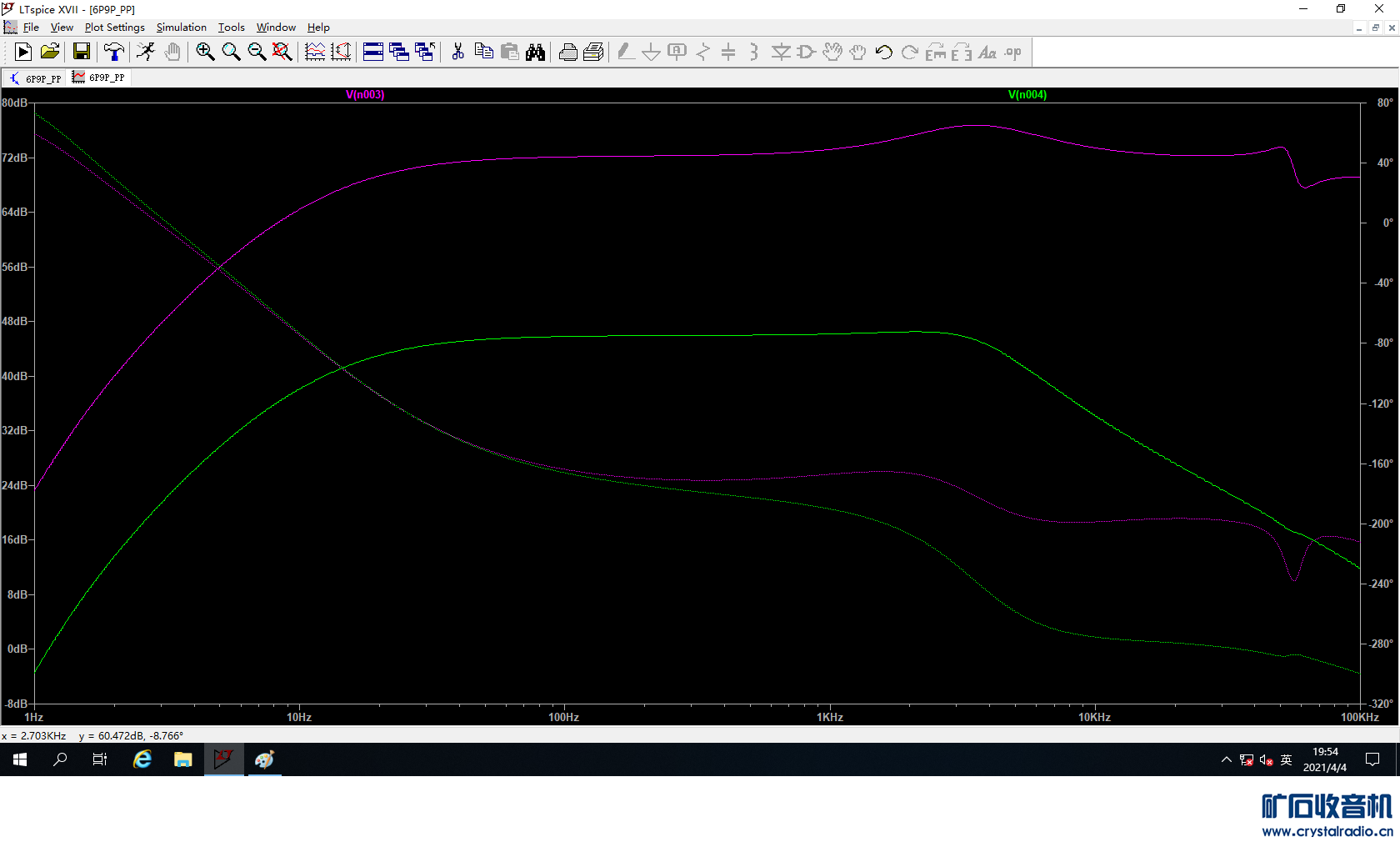1400x842 pixels.
Task: Open the File menu
Action: 31,28
